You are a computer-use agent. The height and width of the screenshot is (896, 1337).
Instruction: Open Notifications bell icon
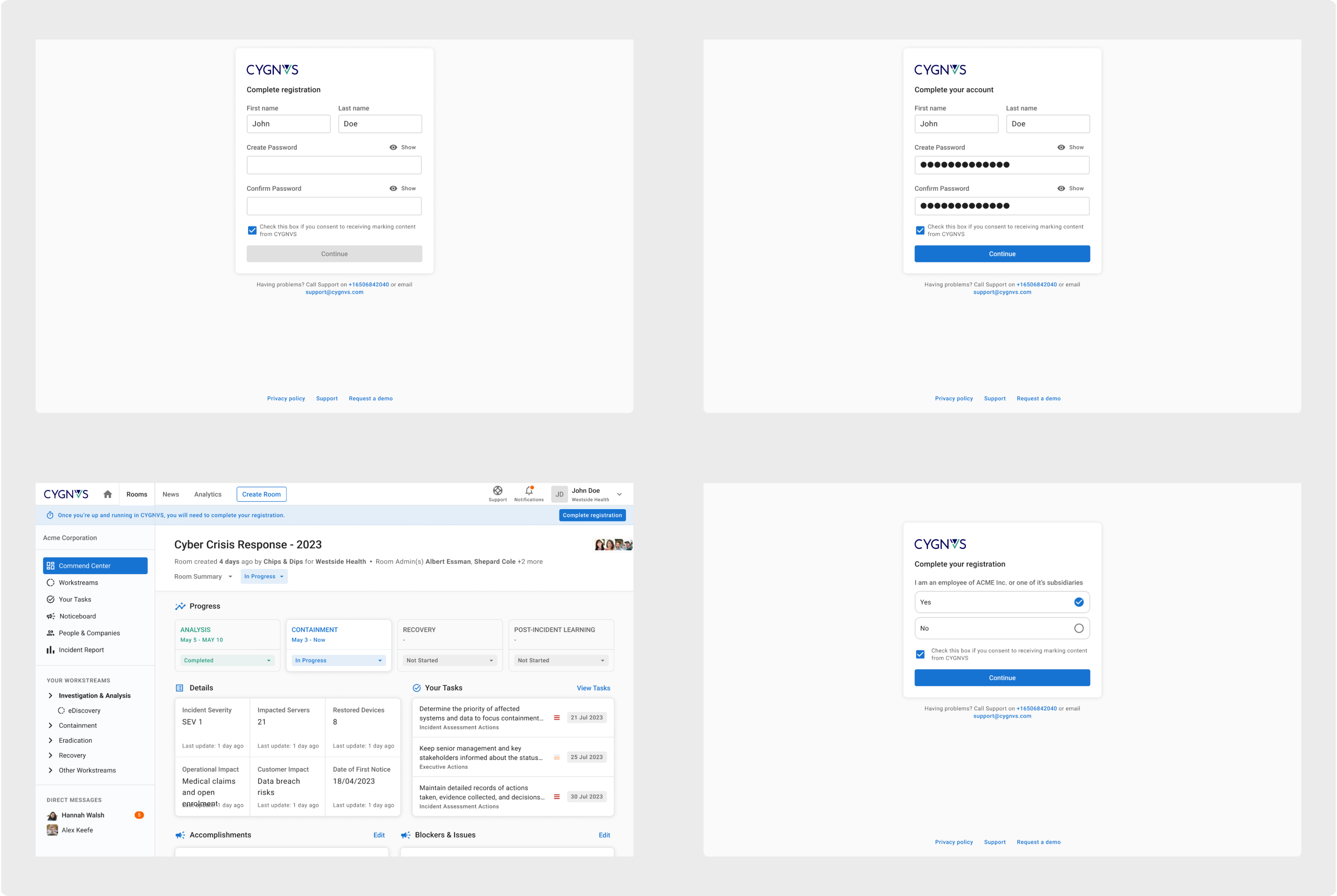(529, 490)
